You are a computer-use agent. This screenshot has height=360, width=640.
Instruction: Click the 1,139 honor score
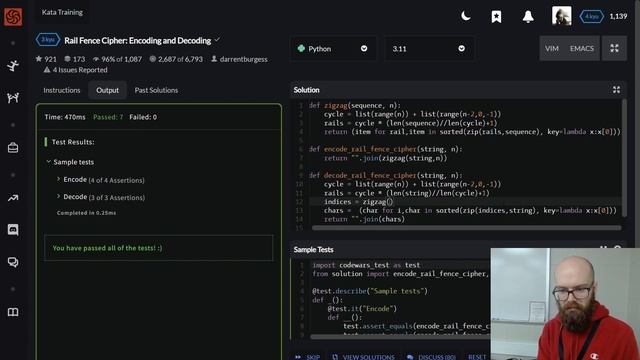coord(618,16)
